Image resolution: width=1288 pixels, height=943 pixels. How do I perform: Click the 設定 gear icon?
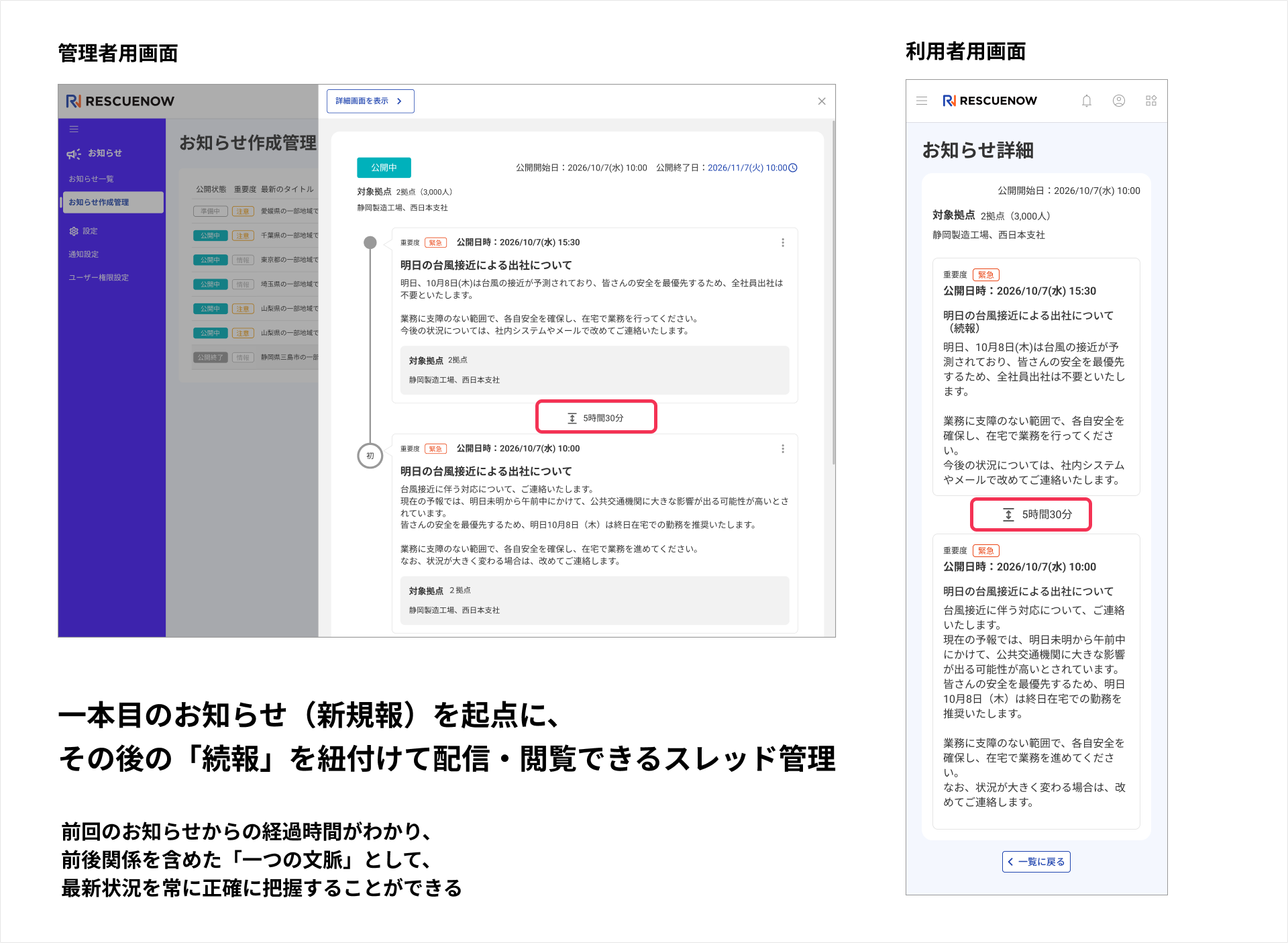pos(74,231)
